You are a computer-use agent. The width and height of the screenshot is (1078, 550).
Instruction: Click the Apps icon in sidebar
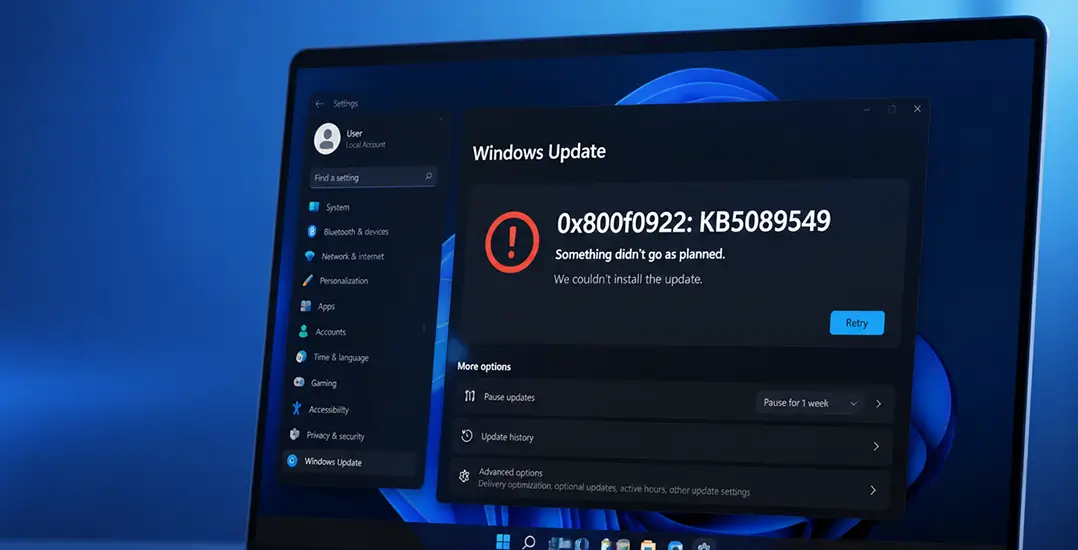coord(306,306)
